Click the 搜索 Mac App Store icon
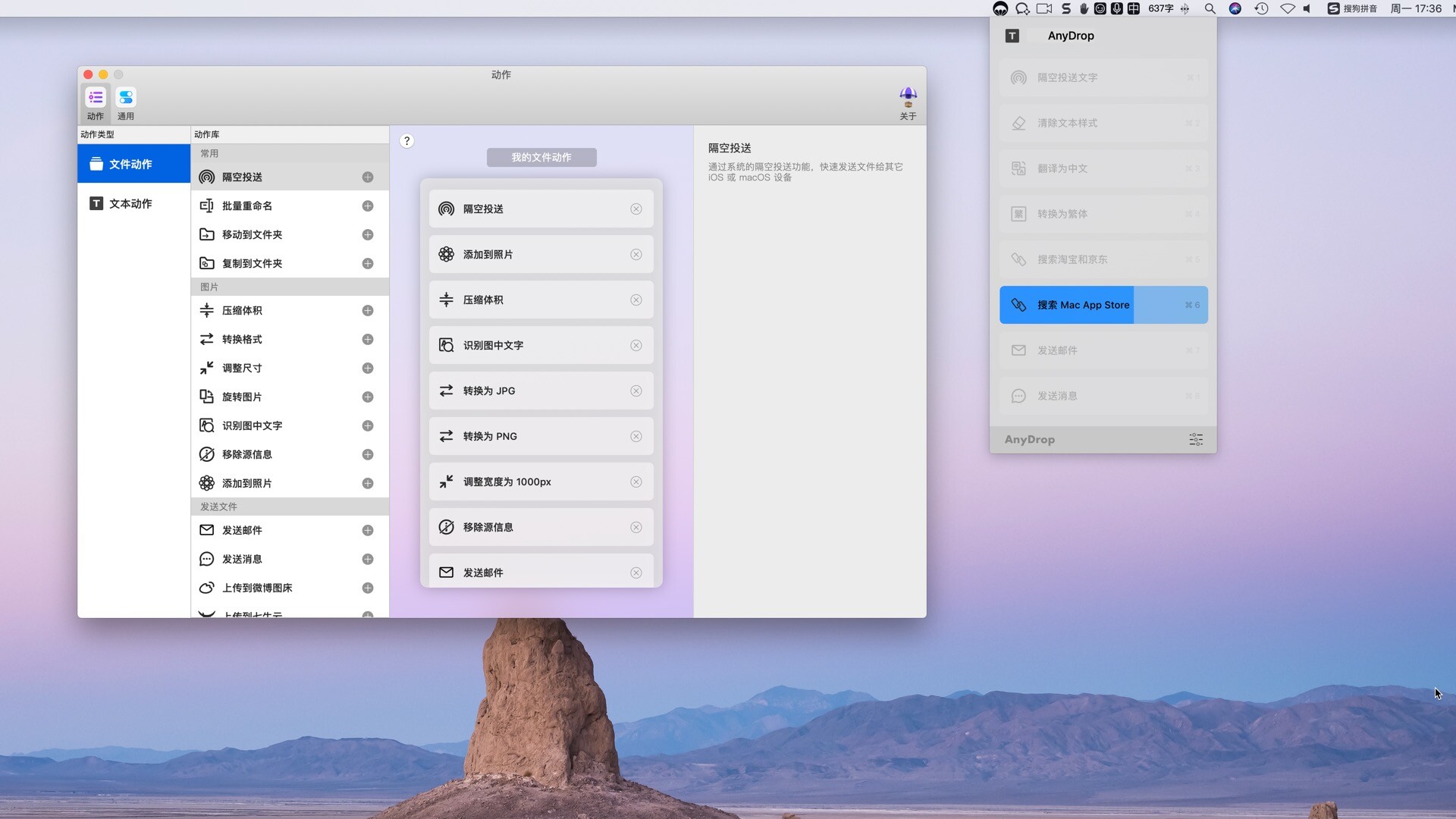Viewport: 1456px width, 819px height. pos(1020,305)
